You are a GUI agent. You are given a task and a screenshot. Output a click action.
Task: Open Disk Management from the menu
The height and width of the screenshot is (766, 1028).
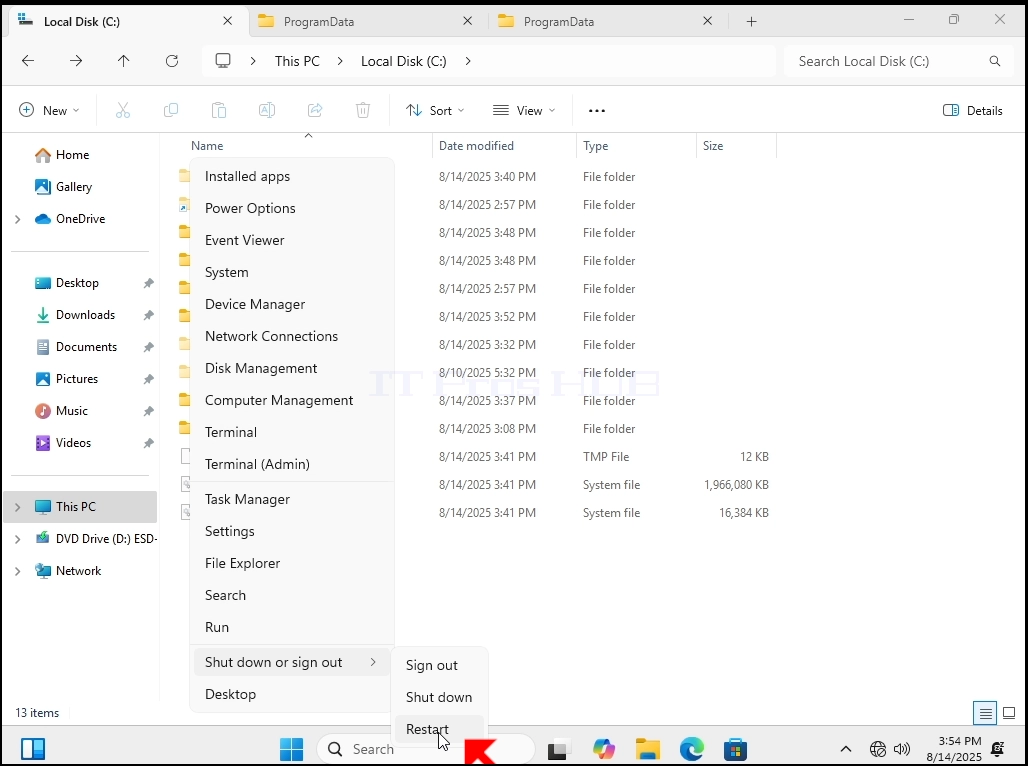(x=292, y=369)
